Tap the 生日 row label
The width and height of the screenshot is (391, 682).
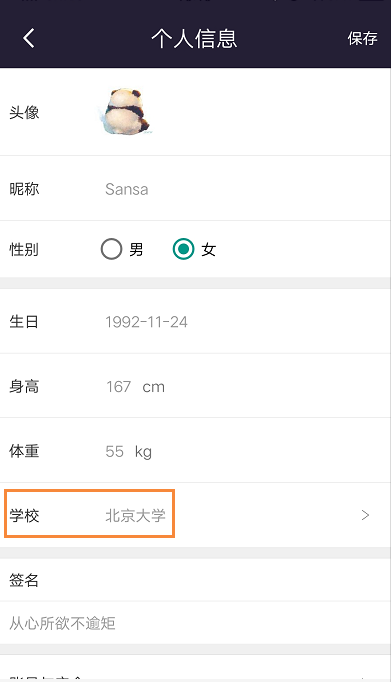point(24,322)
